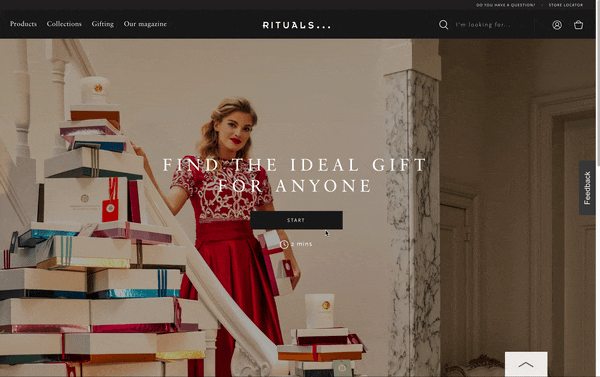Open the shopping bag icon
The height and width of the screenshot is (377, 600).
click(579, 25)
